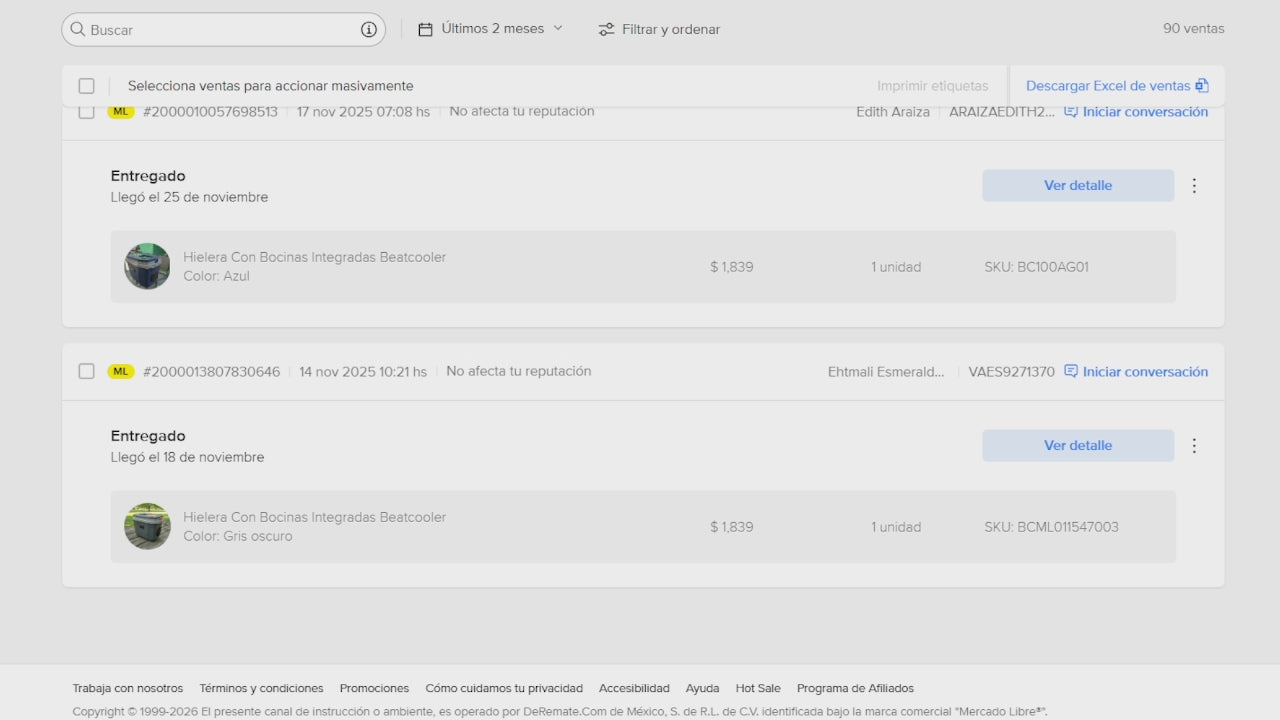Open the Hot Sale footer link
Viewport: 1280px width, 720px height.
click(758, 688)
